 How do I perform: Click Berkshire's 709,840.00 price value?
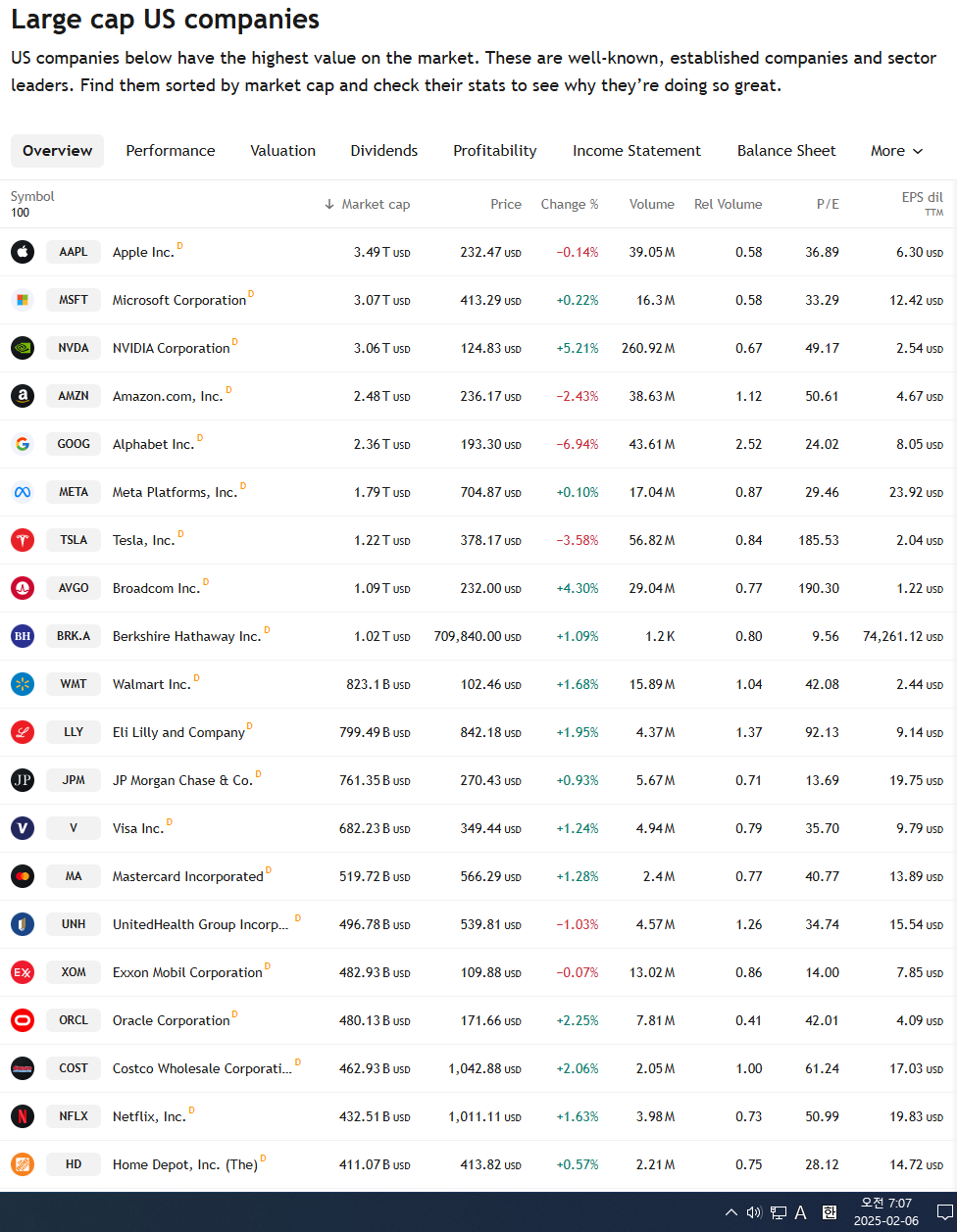click(478, 637)
